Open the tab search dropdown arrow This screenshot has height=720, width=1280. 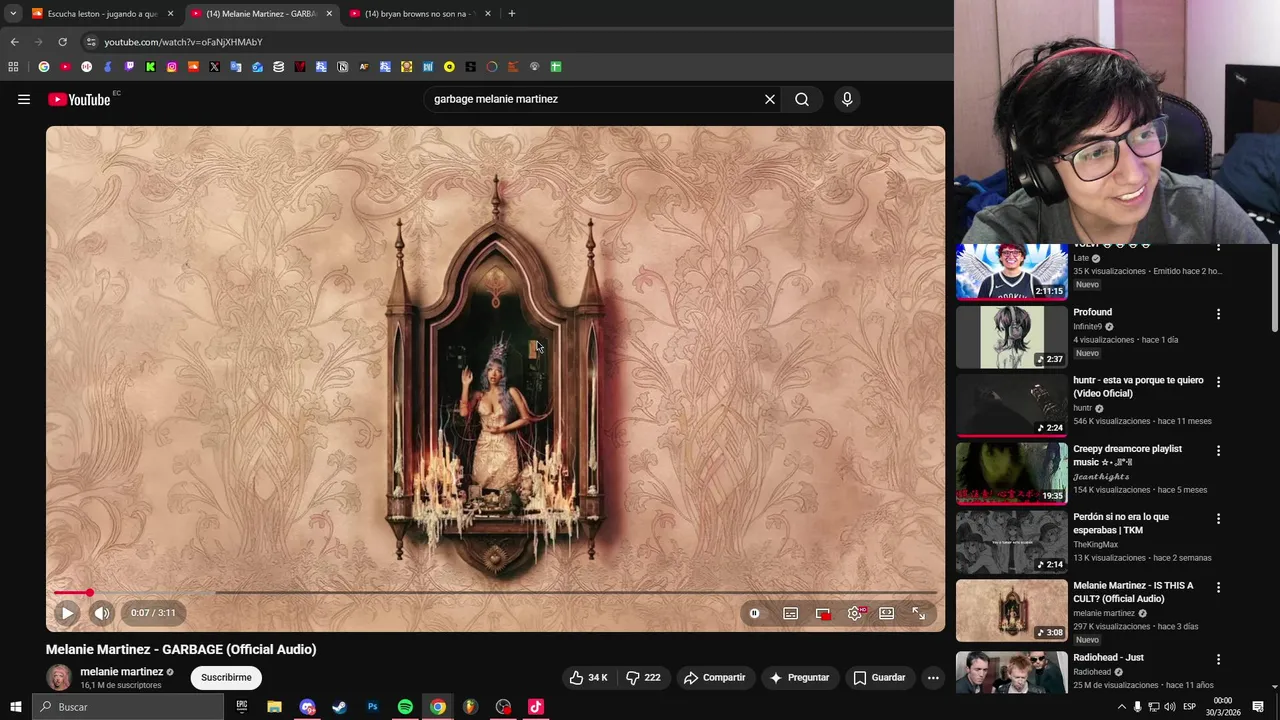[13, 14]
